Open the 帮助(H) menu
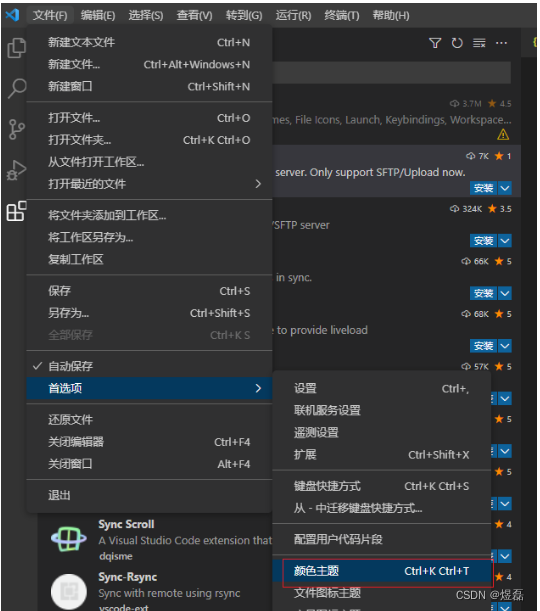Viewport: 540px width, 611px height. click(391, 15)
